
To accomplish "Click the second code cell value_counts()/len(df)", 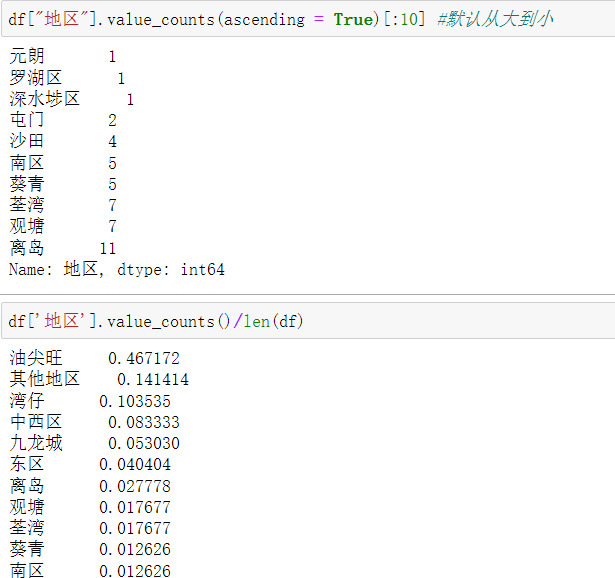I will click(308, 321).
